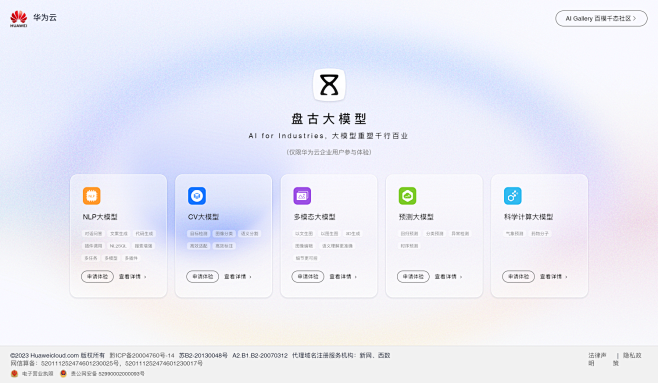Click the 异常检测 tag in prediction card
The width and height of the screenshot is (658, 383).
pyautogui.click(x=460, y=234)
